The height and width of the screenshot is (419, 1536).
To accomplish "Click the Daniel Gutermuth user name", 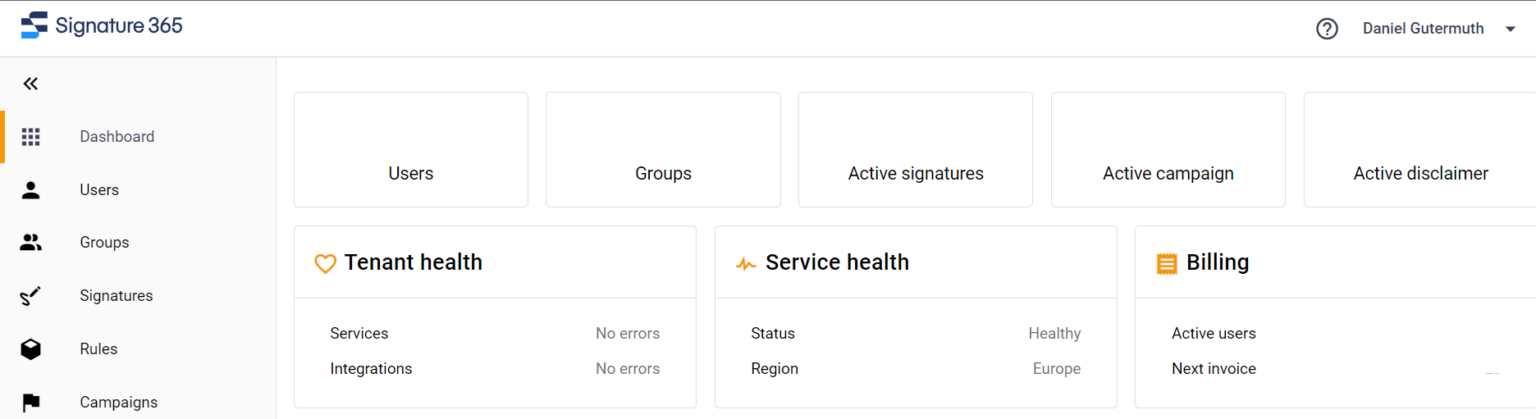I will tap(1423, 29).
